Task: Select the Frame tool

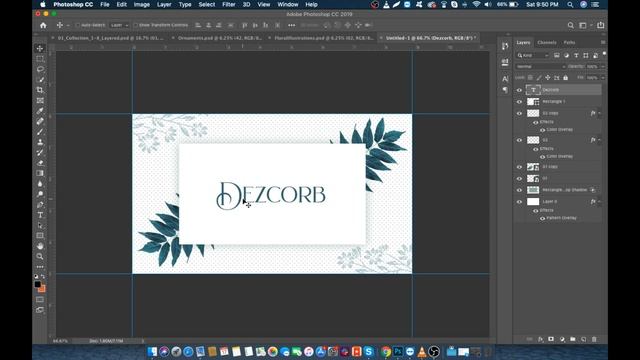Action: tap(40, 100)
